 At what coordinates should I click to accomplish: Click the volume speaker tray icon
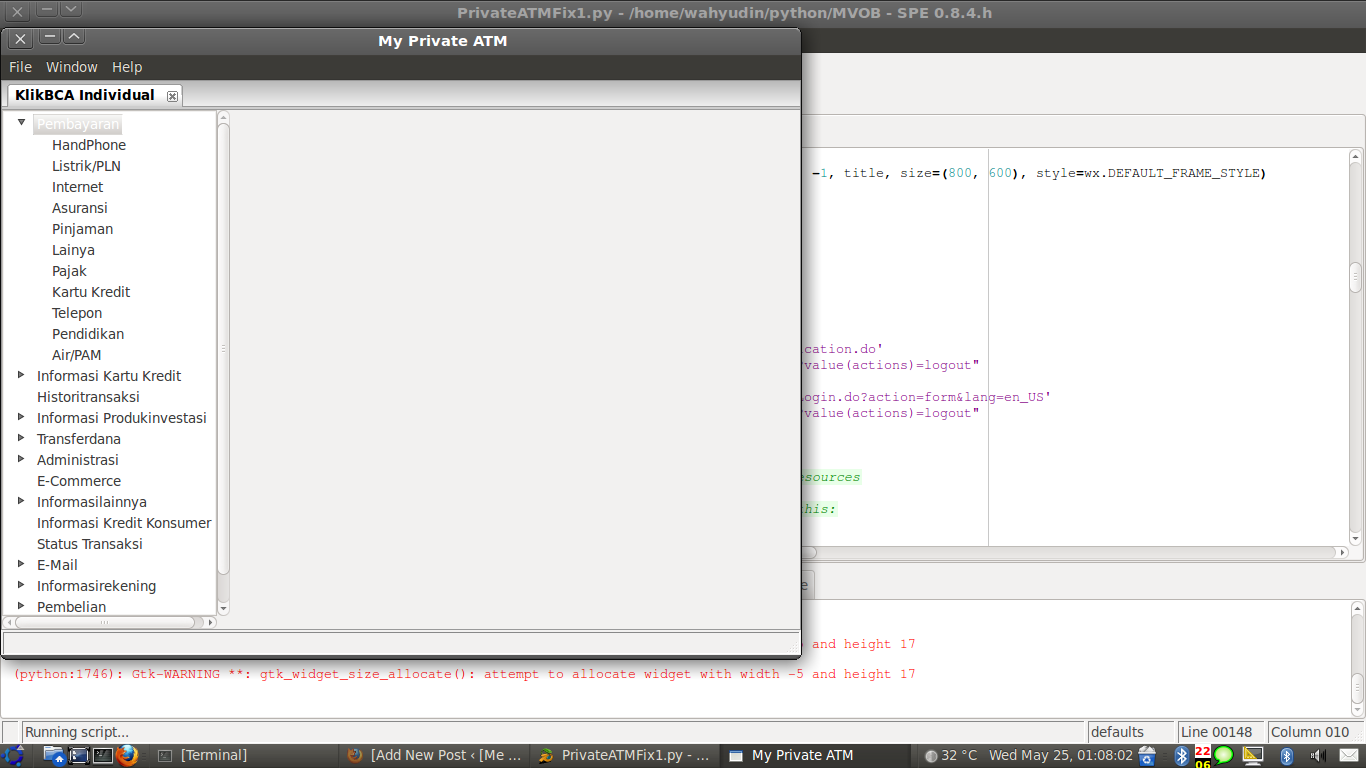pos(1317,756)
